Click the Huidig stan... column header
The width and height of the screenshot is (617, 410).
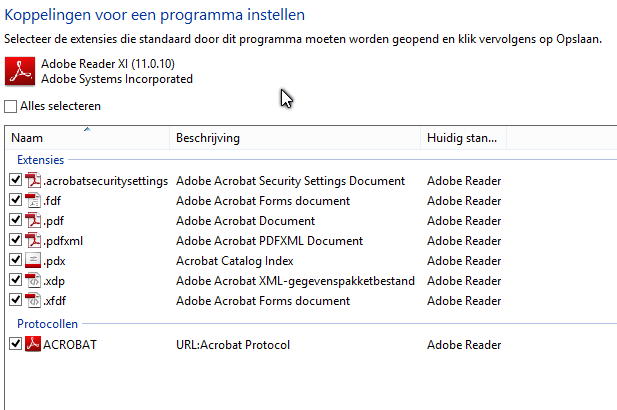pos(462,138)
